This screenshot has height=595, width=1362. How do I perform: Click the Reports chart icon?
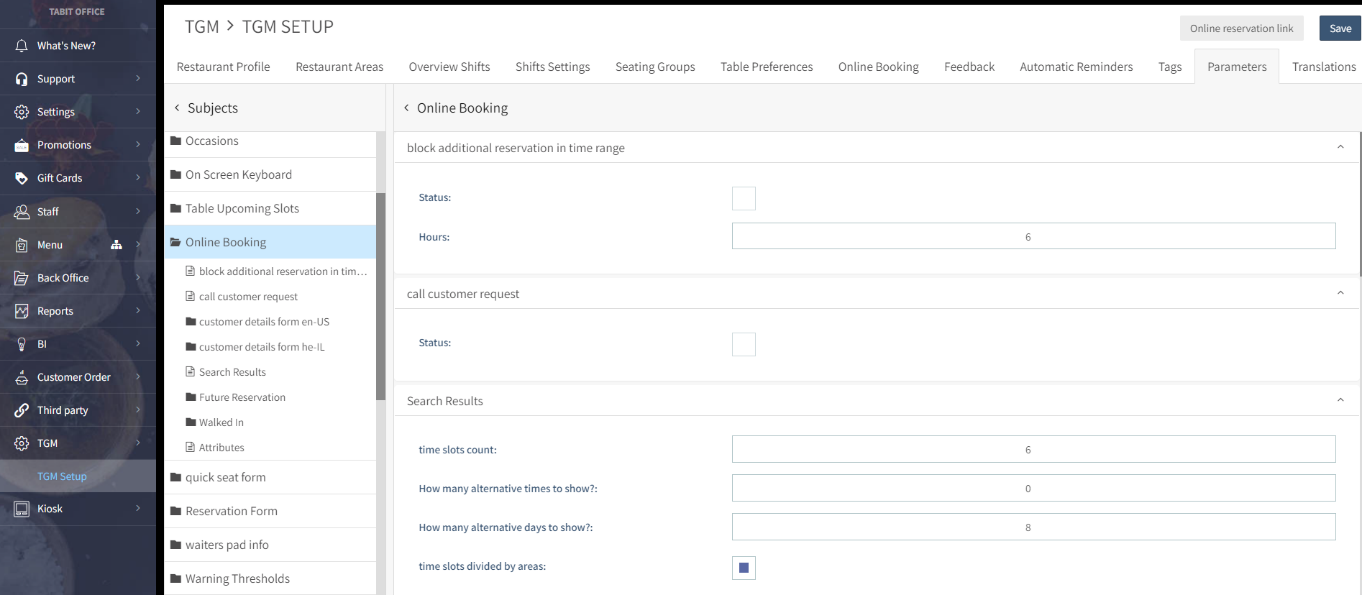click(21, 311)
